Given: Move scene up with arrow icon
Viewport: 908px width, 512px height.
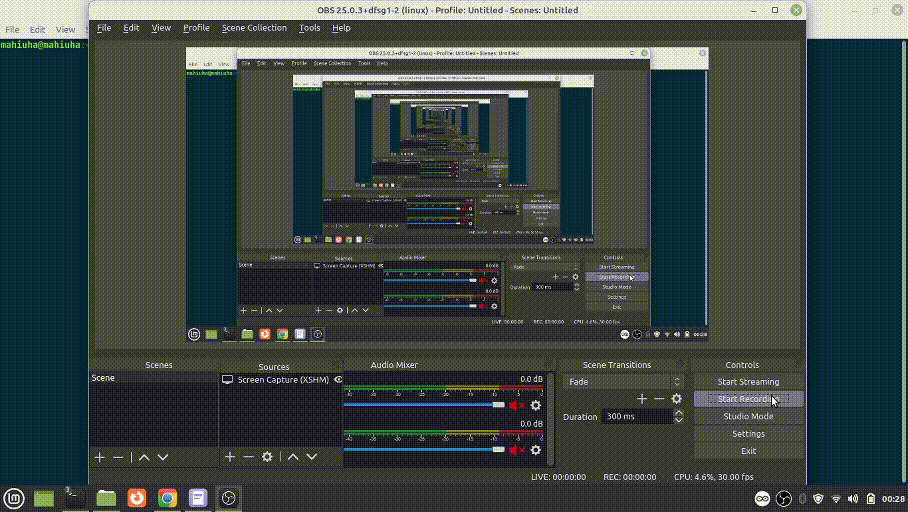Looking at the screenshot, I should pos(144,458).
